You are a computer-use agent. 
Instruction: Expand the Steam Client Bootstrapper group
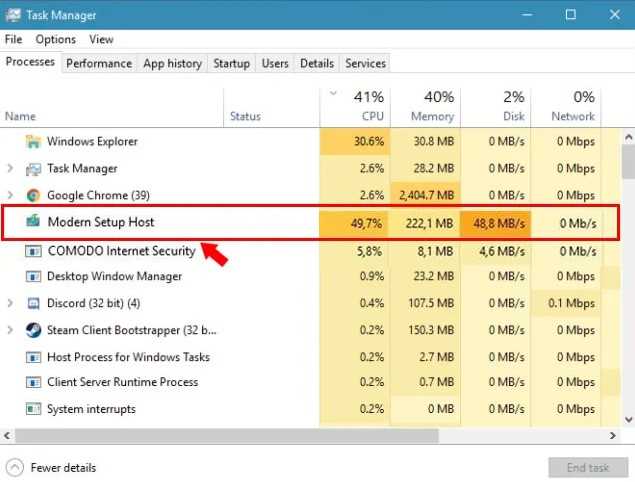point(10,330)
